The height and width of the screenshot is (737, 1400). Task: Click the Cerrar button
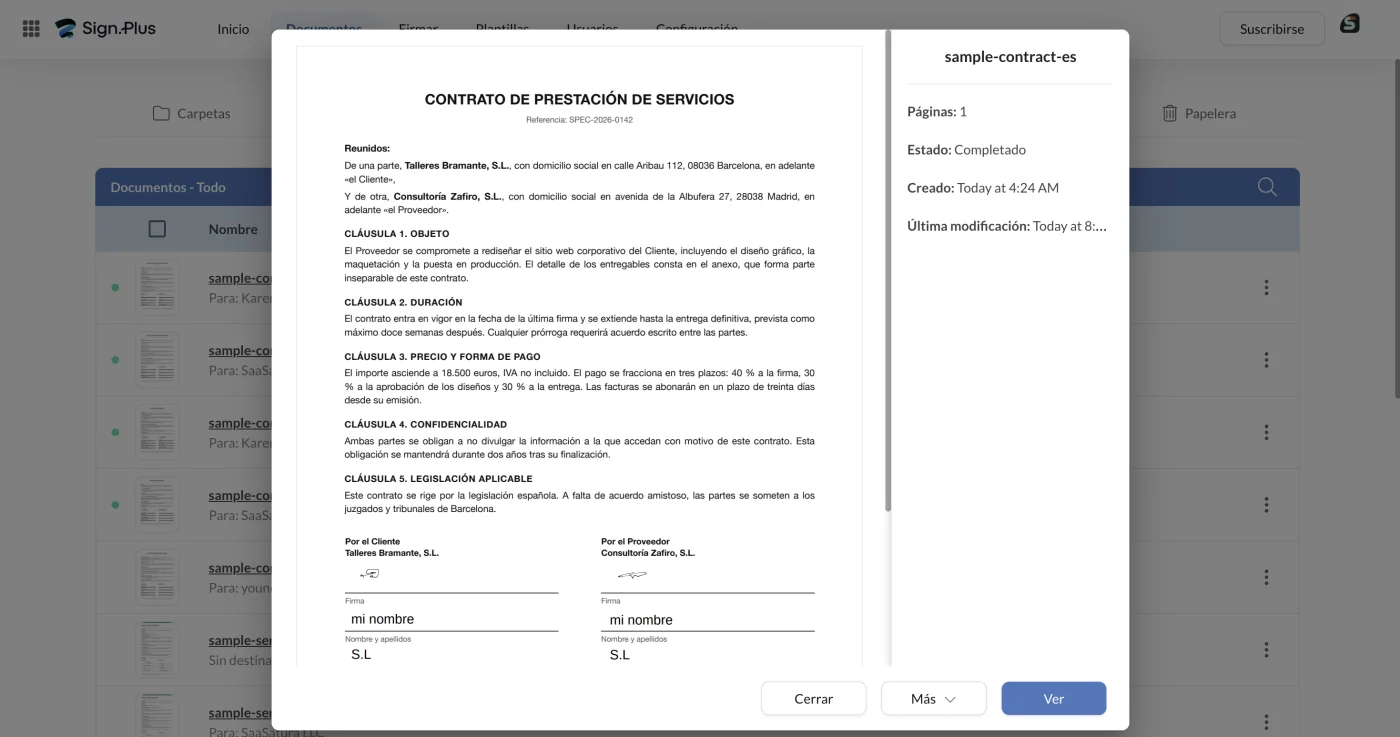[x=813, y=699]
